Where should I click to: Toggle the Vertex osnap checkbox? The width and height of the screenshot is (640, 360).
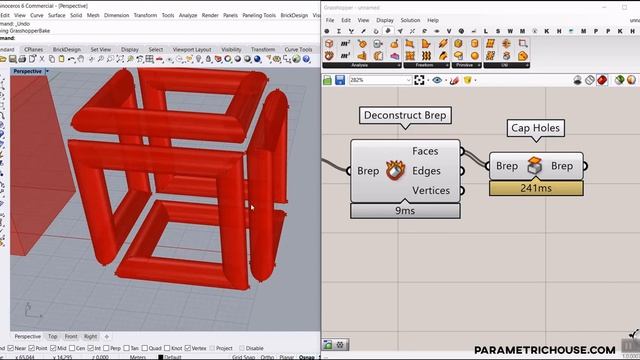click(x=187, y=348)
